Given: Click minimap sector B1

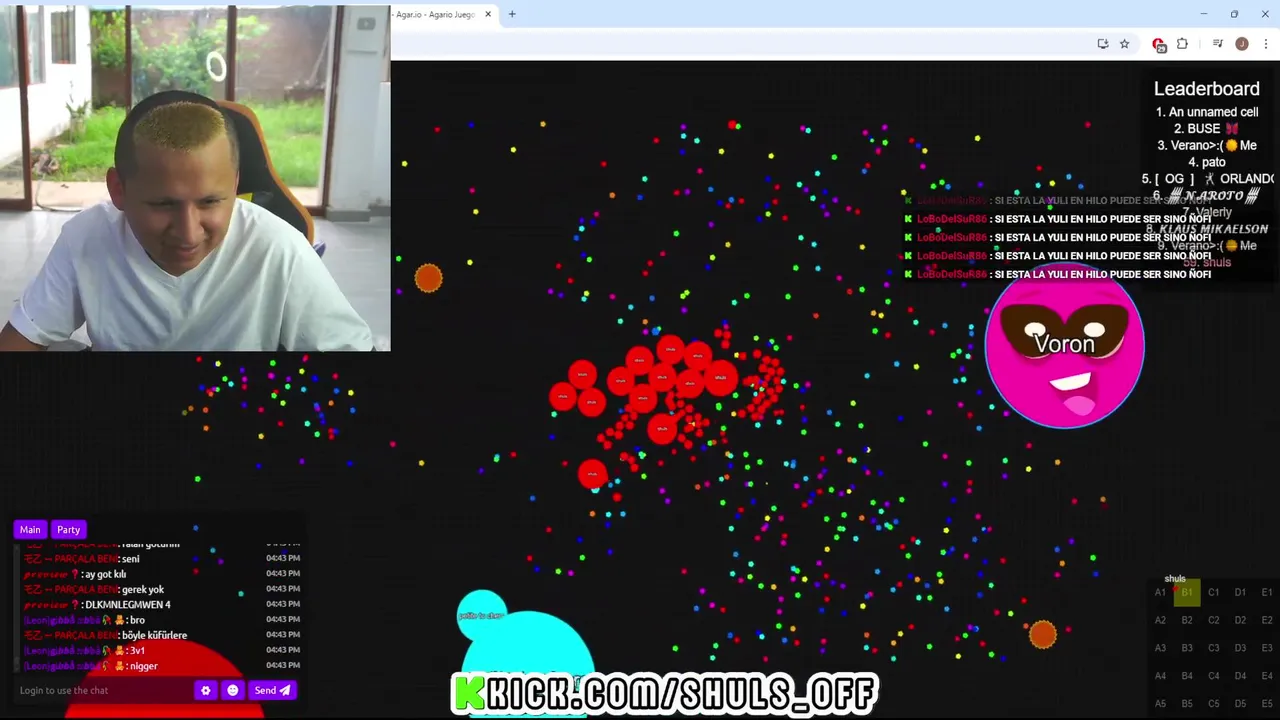Looking at the screenshot, I should coord(1187,592).
